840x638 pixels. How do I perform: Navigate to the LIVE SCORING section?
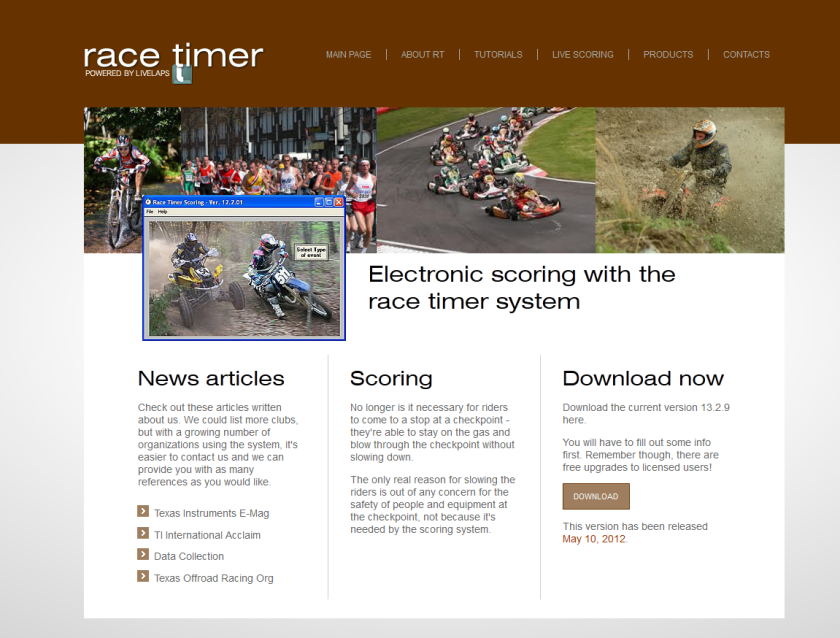(x=583, y=55)
